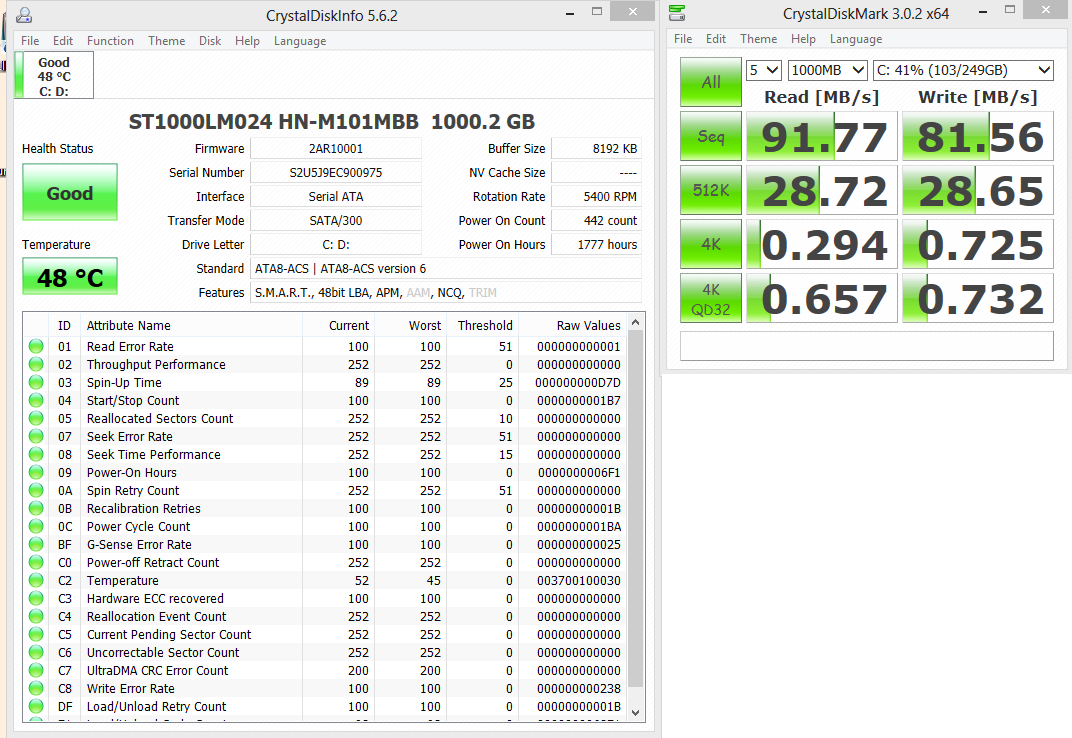Click the Seq read result 91.77

click(x=822, y=136)
